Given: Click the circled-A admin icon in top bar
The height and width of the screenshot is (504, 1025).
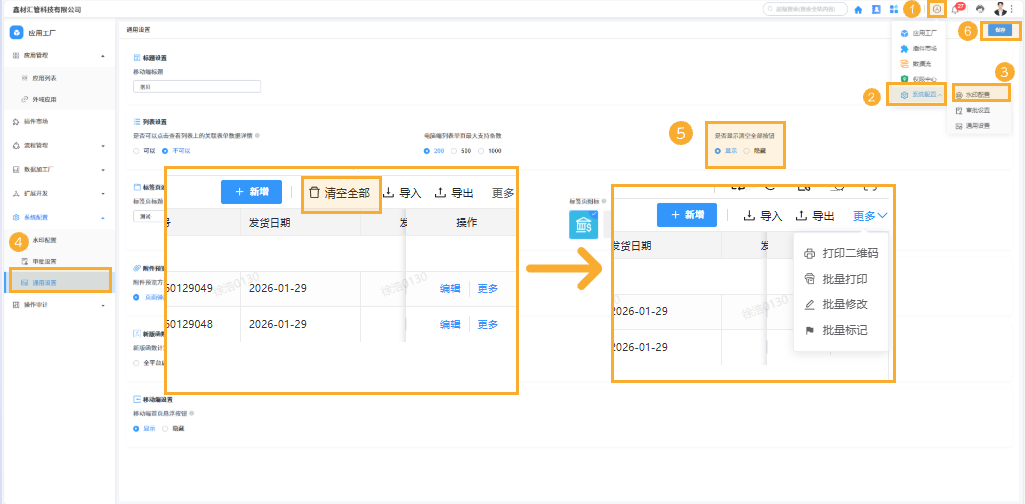Looking at the screenshot, I should pos(937,10).
